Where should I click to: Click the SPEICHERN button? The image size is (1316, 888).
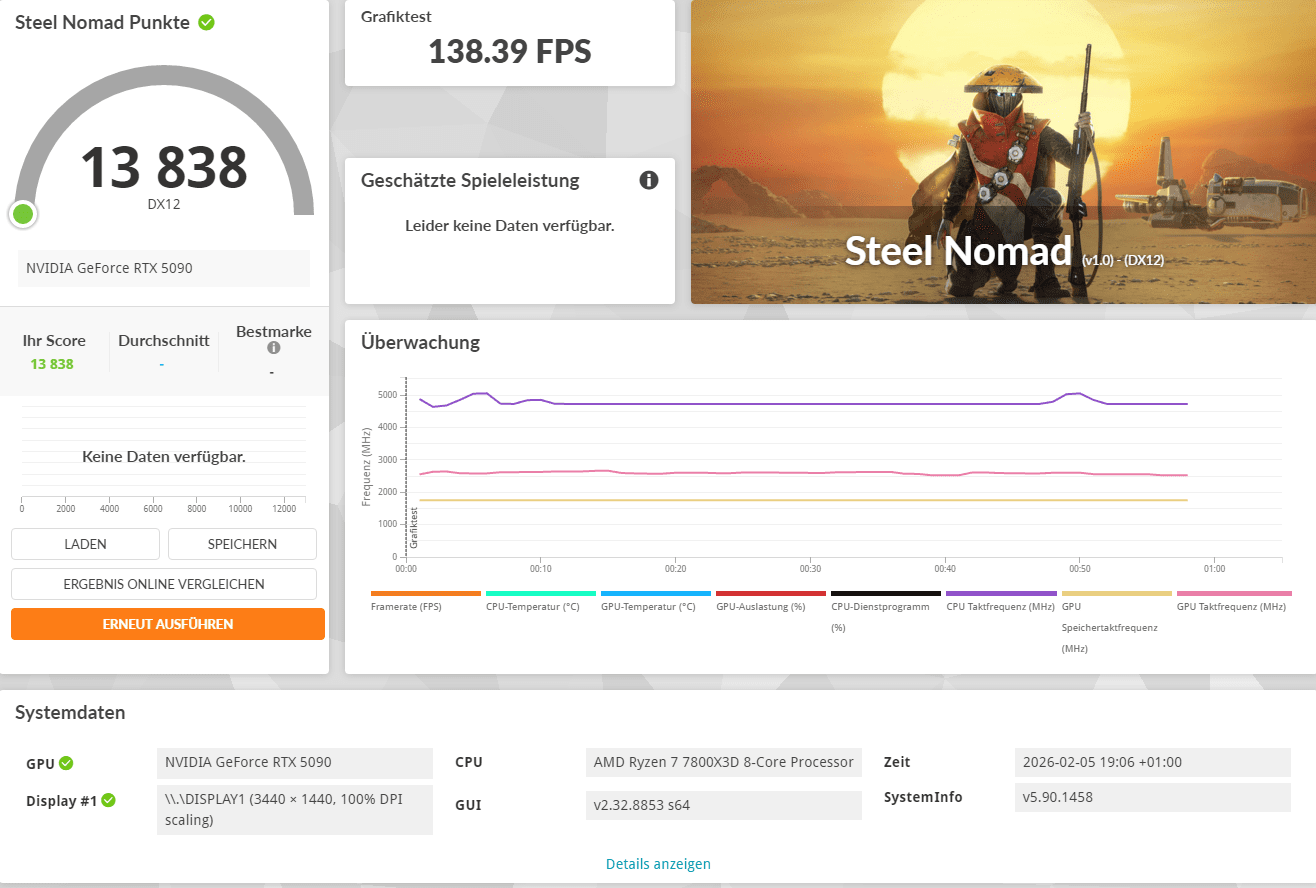(x=242, y=544)
